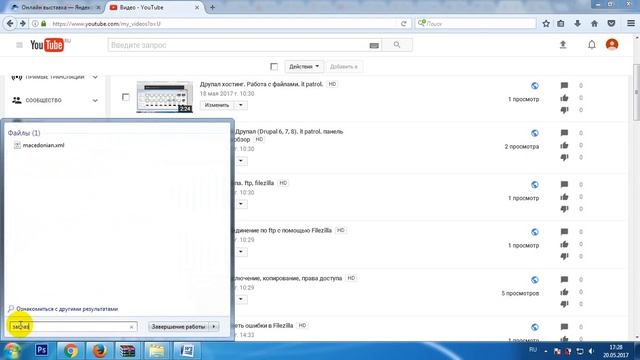Image resolution: width=640 pixels, height=360 pixels.
Task: Click the Firefox Поиск search box
Action: (x=476, y=24)
